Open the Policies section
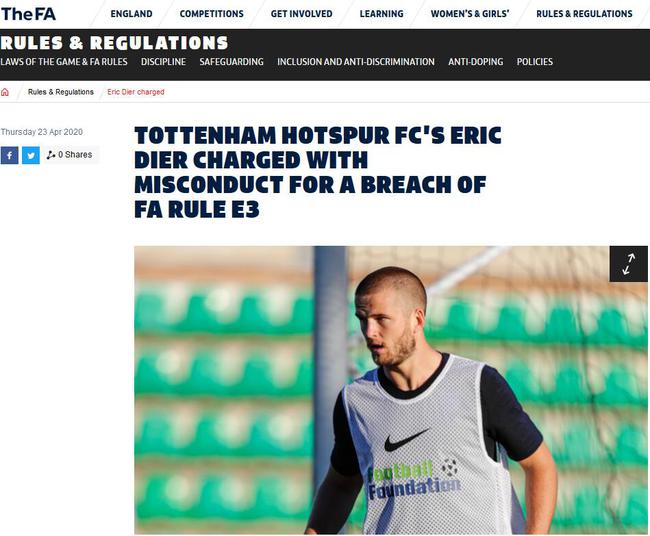650x536 pixels. pyautogui.click(x=534, y=62)
